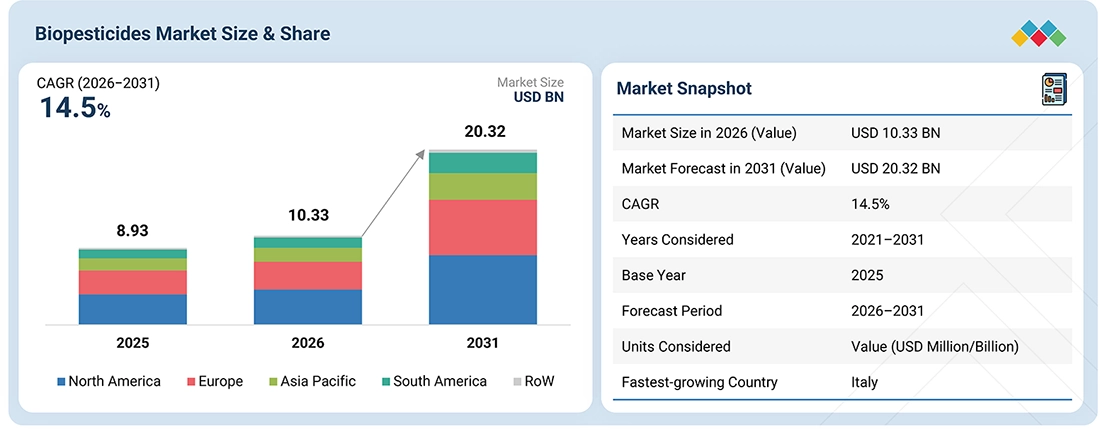Select the South America teal legend swatch
Viewport: 1100px width, 429px height.
click(x=386, y=382)
